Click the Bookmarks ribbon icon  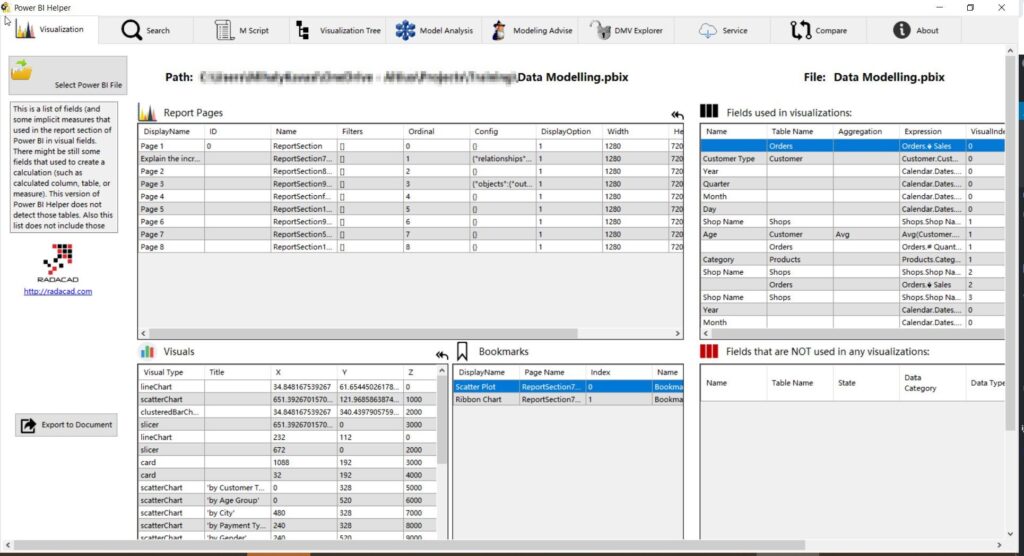pos(462,352)
